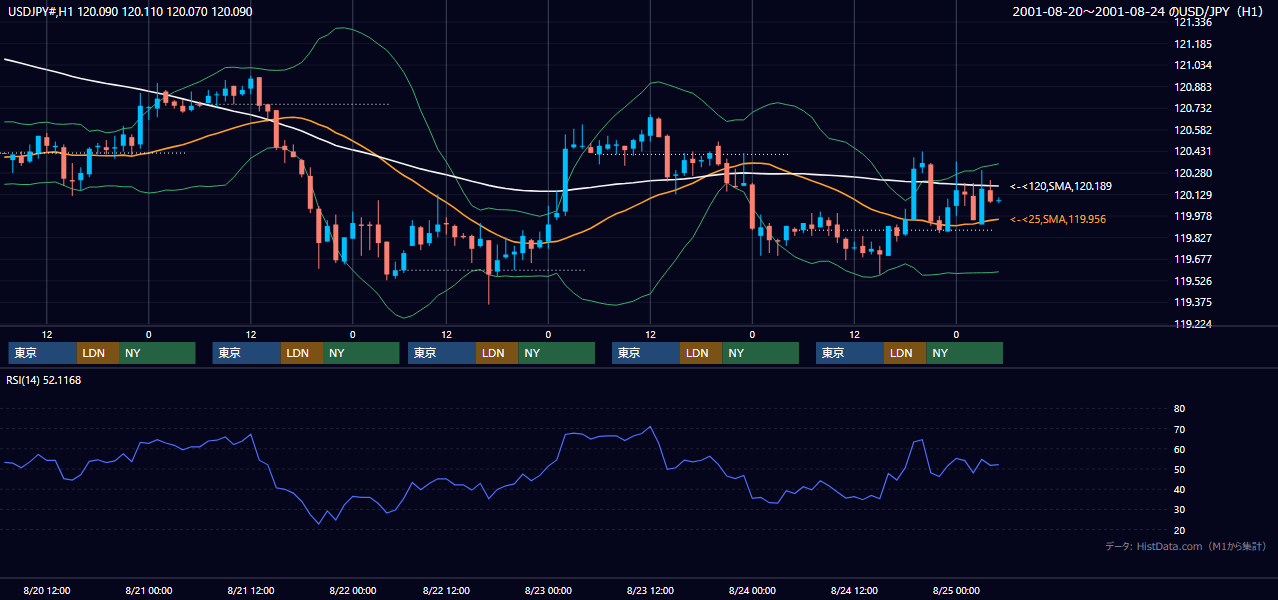This screenshot has height=600, width=1278.
Task: Click the 8/22 12:00 time axis label
Action: pyautogui.click(x=447, y=590)
